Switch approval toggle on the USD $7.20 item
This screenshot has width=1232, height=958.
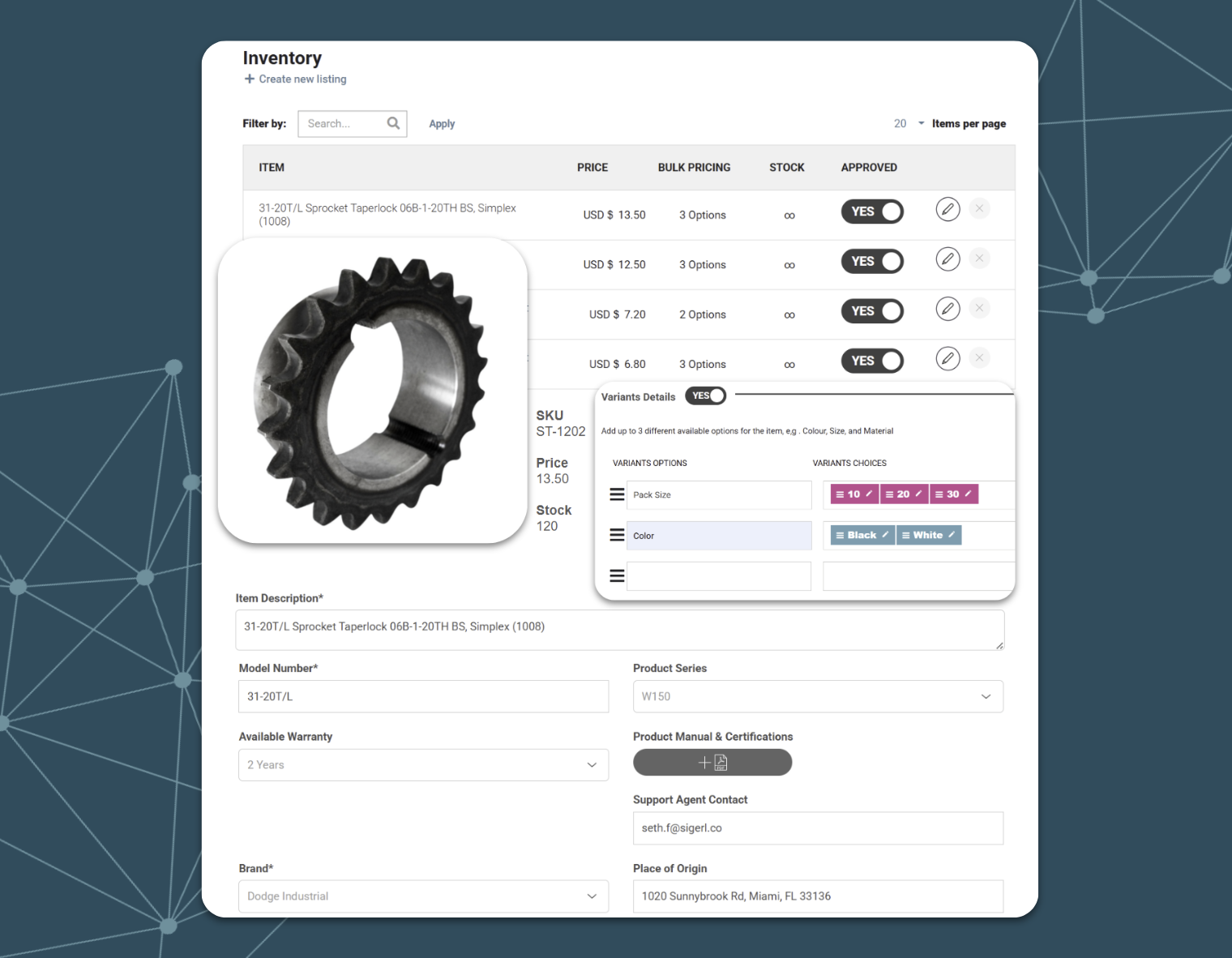(872, 310)
